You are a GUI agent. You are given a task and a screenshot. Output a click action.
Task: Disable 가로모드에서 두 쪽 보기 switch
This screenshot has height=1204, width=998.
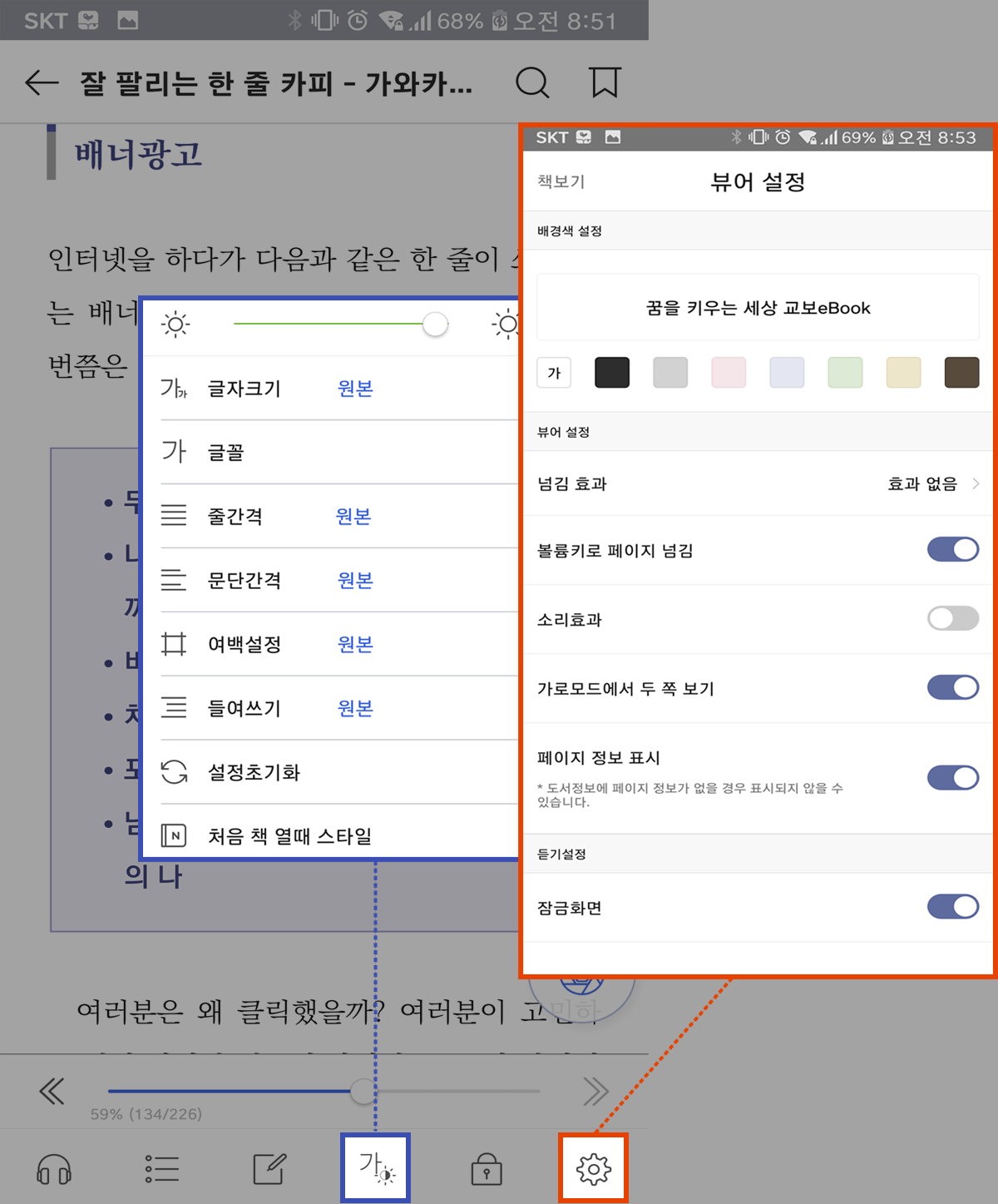point(953,687)
